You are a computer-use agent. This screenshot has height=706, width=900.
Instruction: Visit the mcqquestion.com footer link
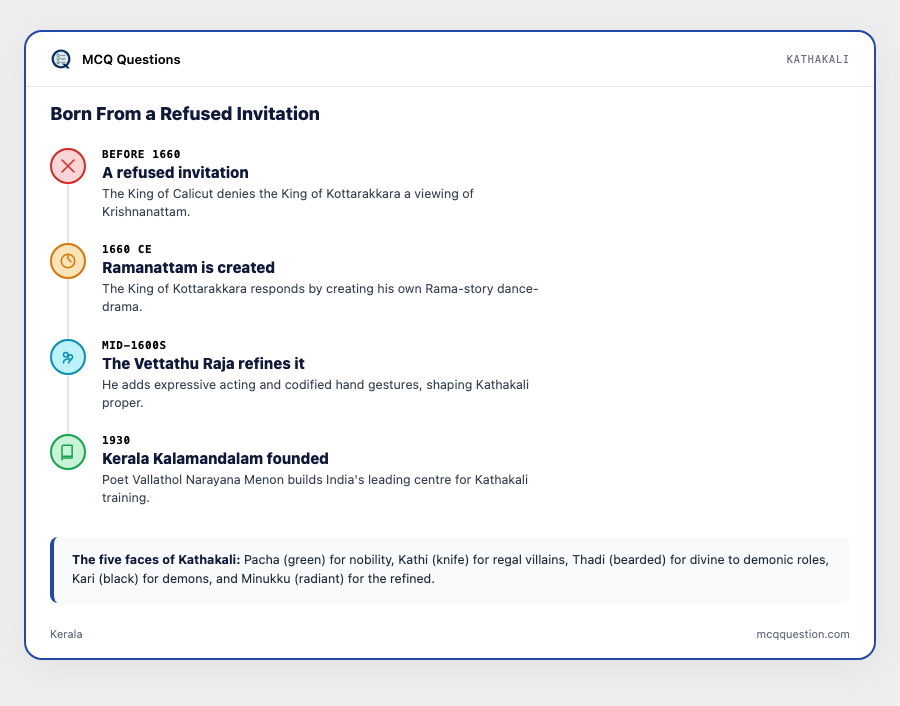(802, 634)
